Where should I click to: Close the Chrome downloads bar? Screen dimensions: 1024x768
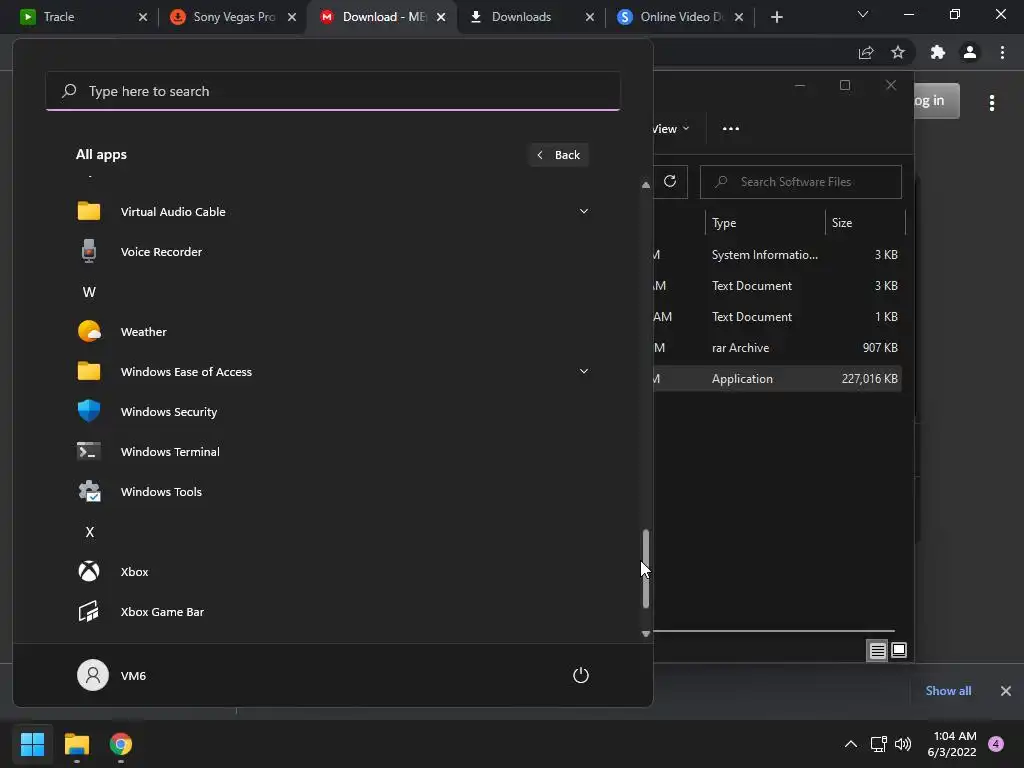click(1006, 691)
